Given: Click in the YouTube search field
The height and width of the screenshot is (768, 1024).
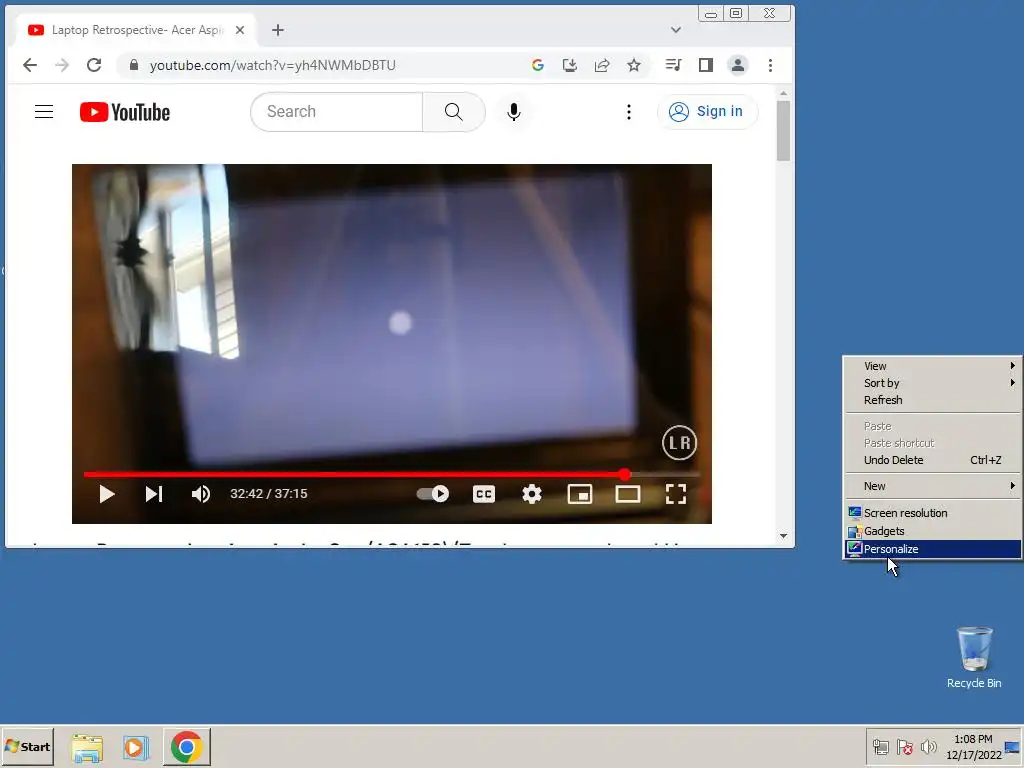Looking at the screenshot, I should [336, 112].
